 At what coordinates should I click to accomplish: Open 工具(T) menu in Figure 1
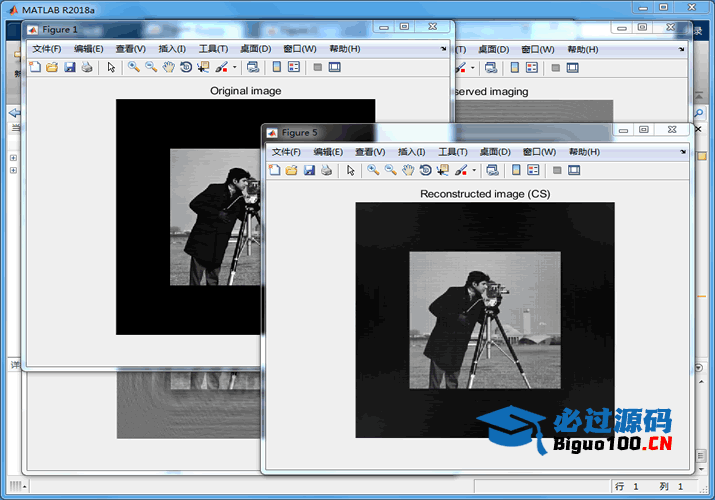pos(213,49)
